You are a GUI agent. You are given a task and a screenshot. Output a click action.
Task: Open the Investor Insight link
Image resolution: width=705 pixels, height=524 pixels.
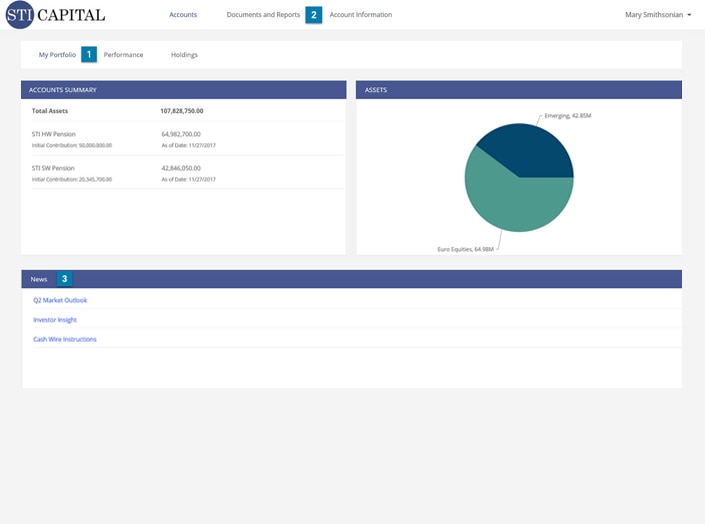coord(55,320)
